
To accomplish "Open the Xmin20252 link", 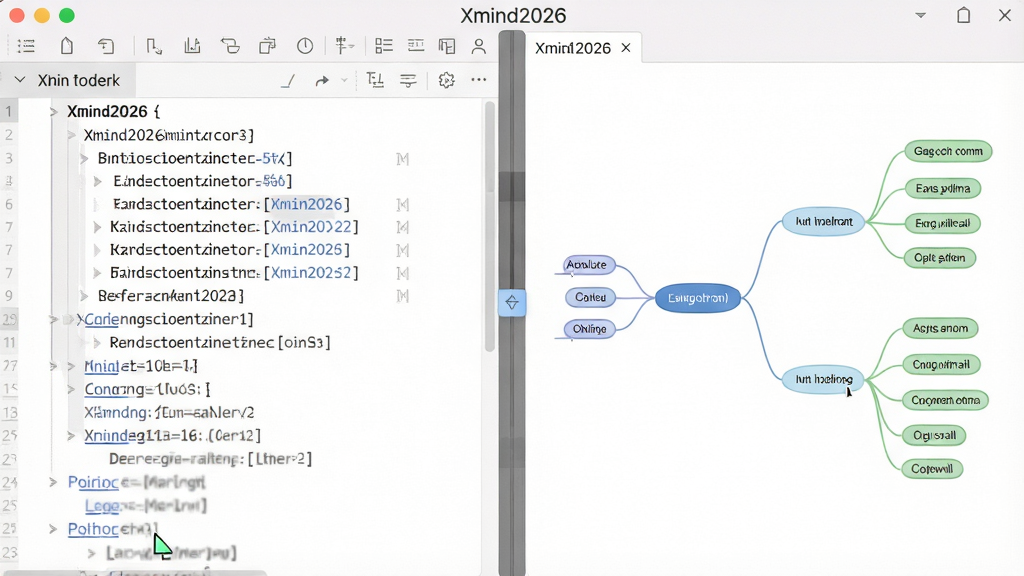I will 311,272.
